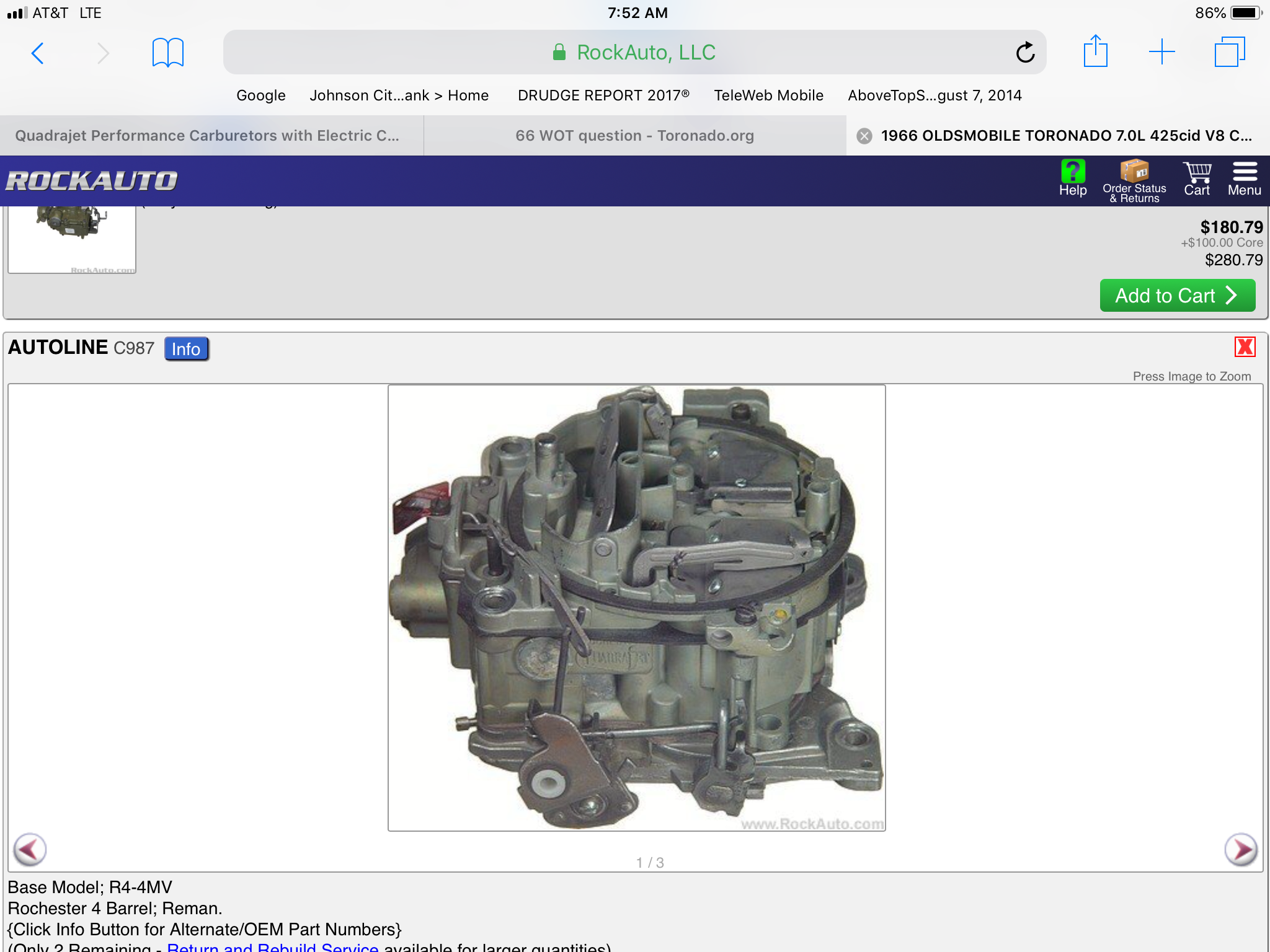Tap the battery indicator in status bar
Image resolution: width=1270 pixels, height=952 pixels.
pos(1246,13)
